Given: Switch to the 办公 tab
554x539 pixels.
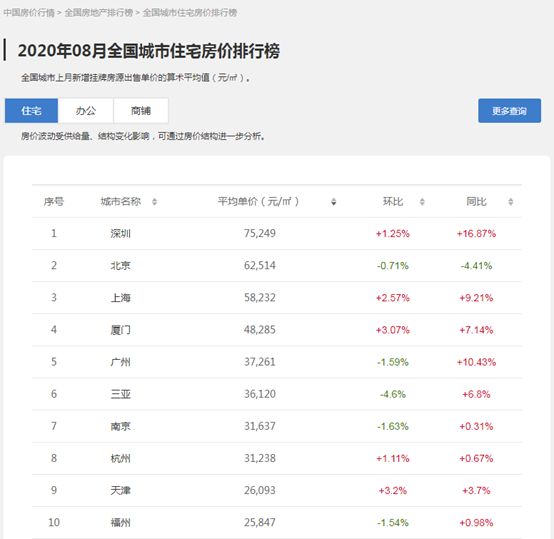Looking at the screenshot, I should coord(86,111).
